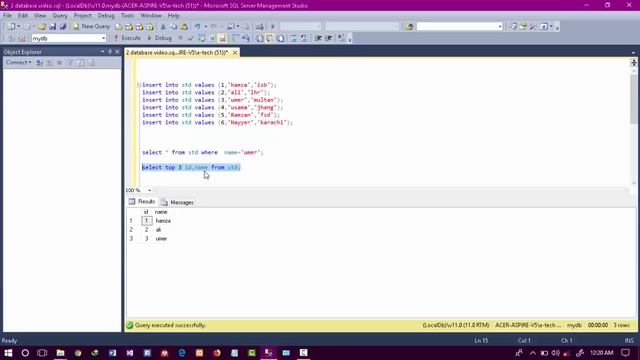Viewport: 640px width, 360px height.
Task: Click the Display Estimated Execution Plan icon
Action: tap(202, 38)
